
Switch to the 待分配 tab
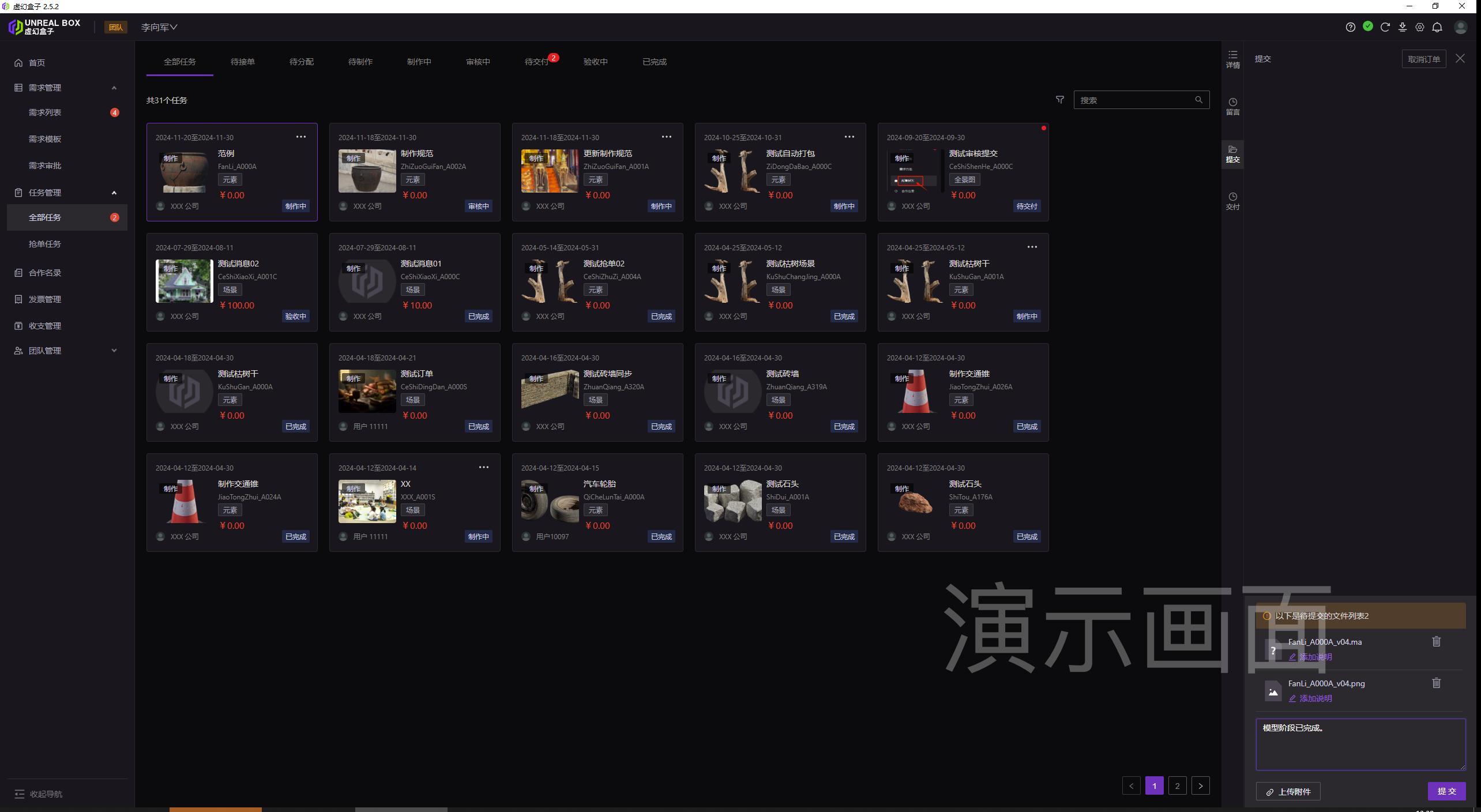click(302, 62)
